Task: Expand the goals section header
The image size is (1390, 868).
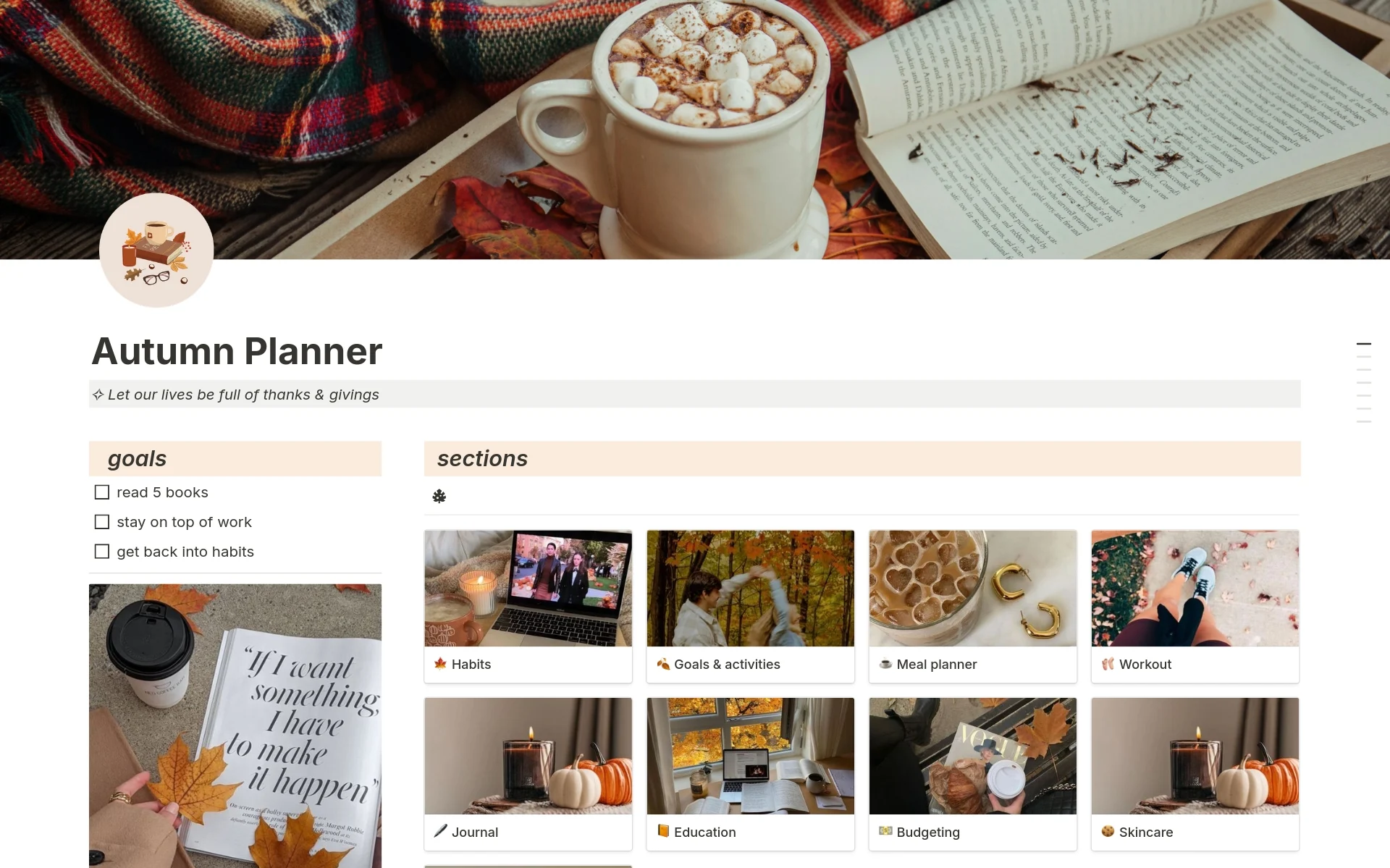Action: coord(137,457)
